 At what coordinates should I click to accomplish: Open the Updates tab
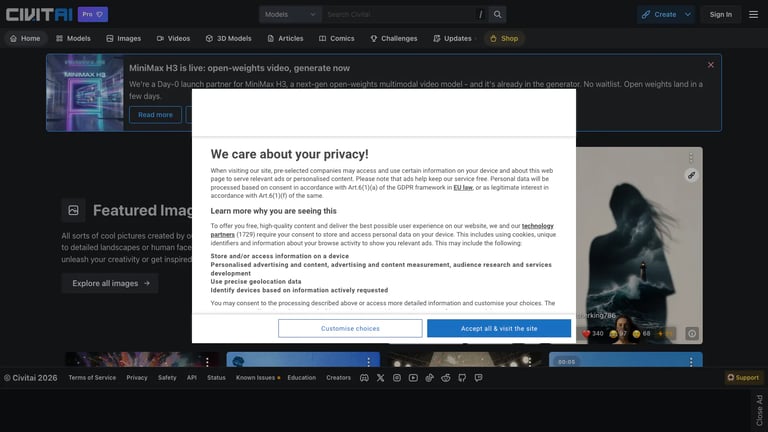coord(453,38)
